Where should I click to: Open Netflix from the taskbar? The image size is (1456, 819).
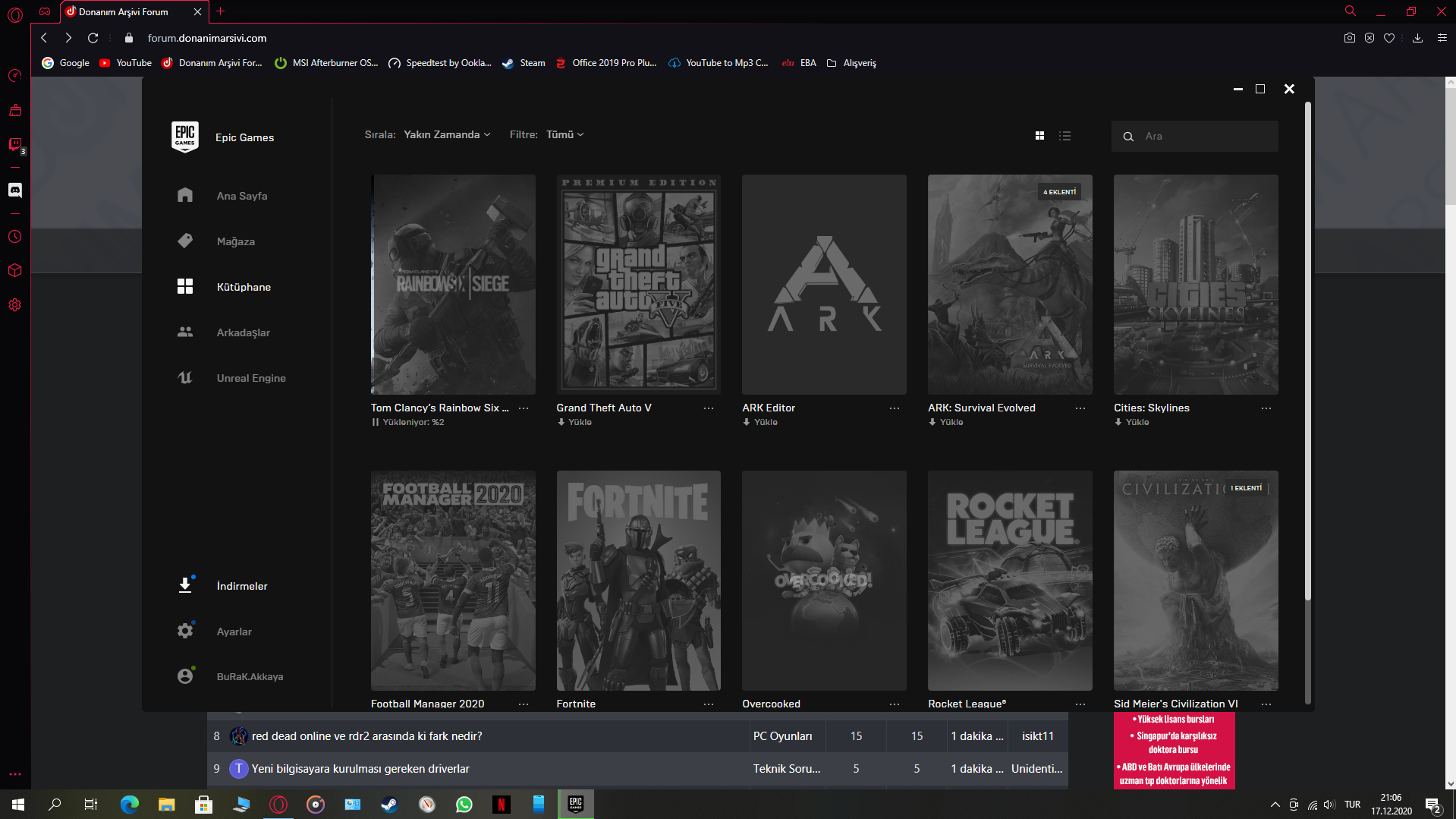[x=502, y=805]
